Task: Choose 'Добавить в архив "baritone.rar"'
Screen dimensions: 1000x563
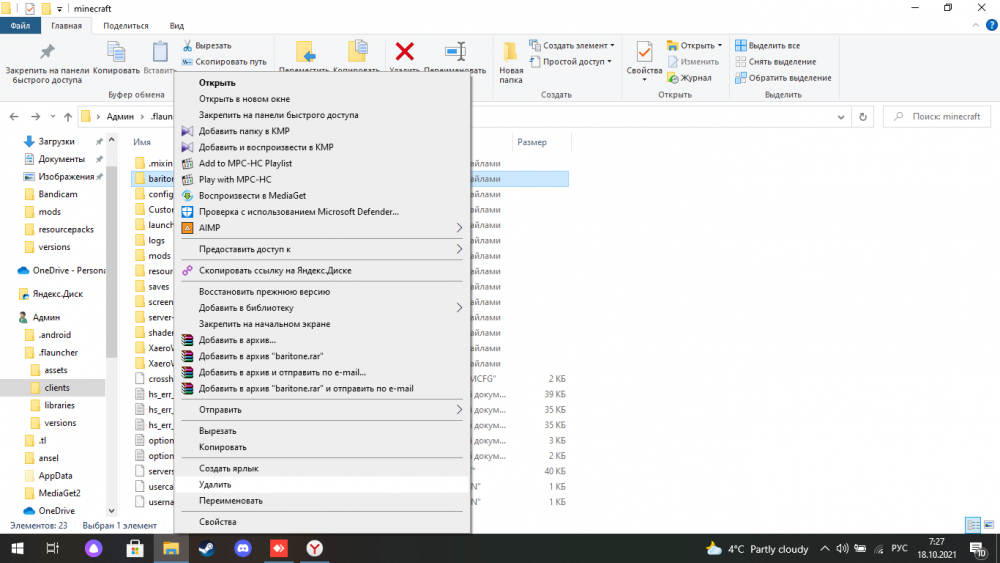Action: (322, 356)
